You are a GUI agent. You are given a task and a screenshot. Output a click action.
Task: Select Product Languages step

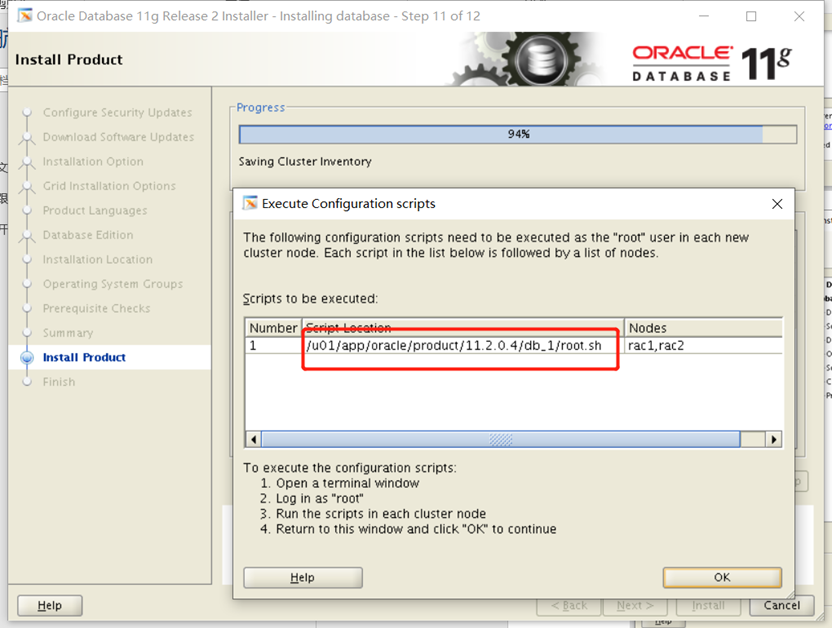click(x=95, y=211)
